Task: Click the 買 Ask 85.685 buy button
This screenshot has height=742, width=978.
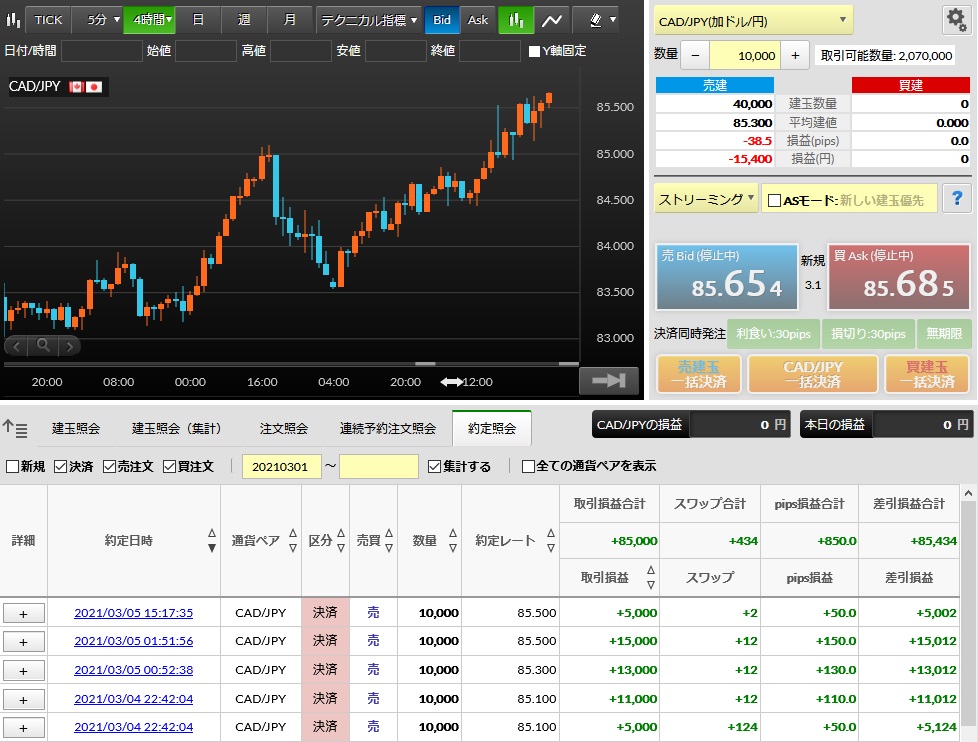Action: pyautogui.click(x=899, y=277)
